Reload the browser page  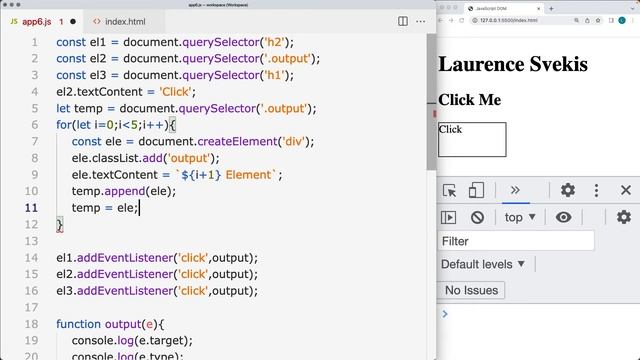click(x=462, y=20)
